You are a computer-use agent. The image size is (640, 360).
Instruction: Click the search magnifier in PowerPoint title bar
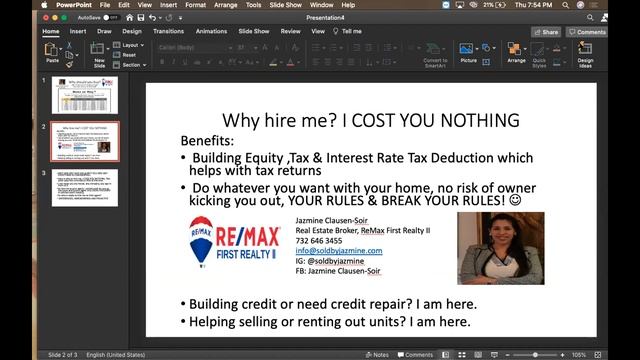pyautogui.click(x=590, y=18)
